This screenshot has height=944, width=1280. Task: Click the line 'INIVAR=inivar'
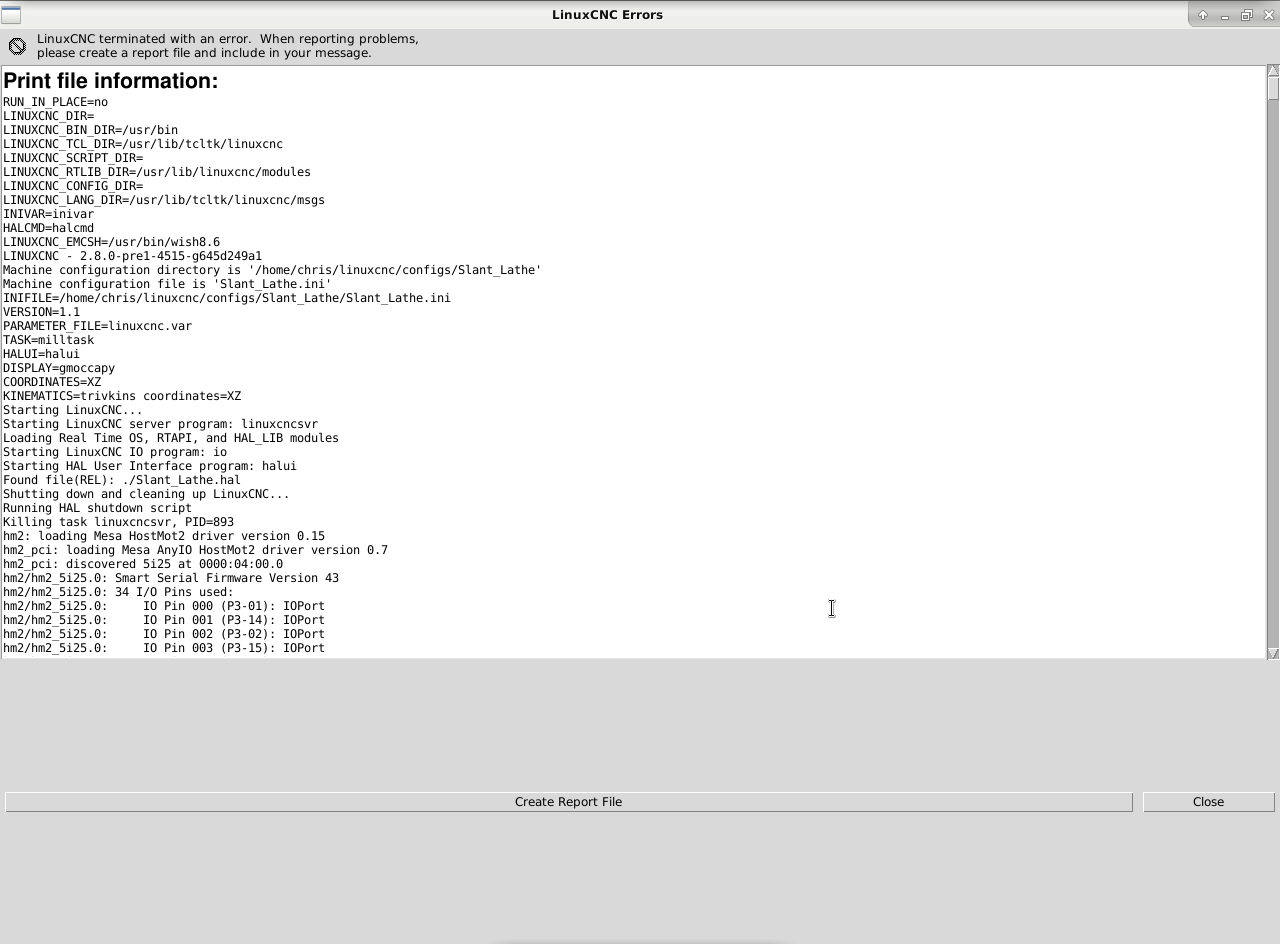click(x=48, y=214)
